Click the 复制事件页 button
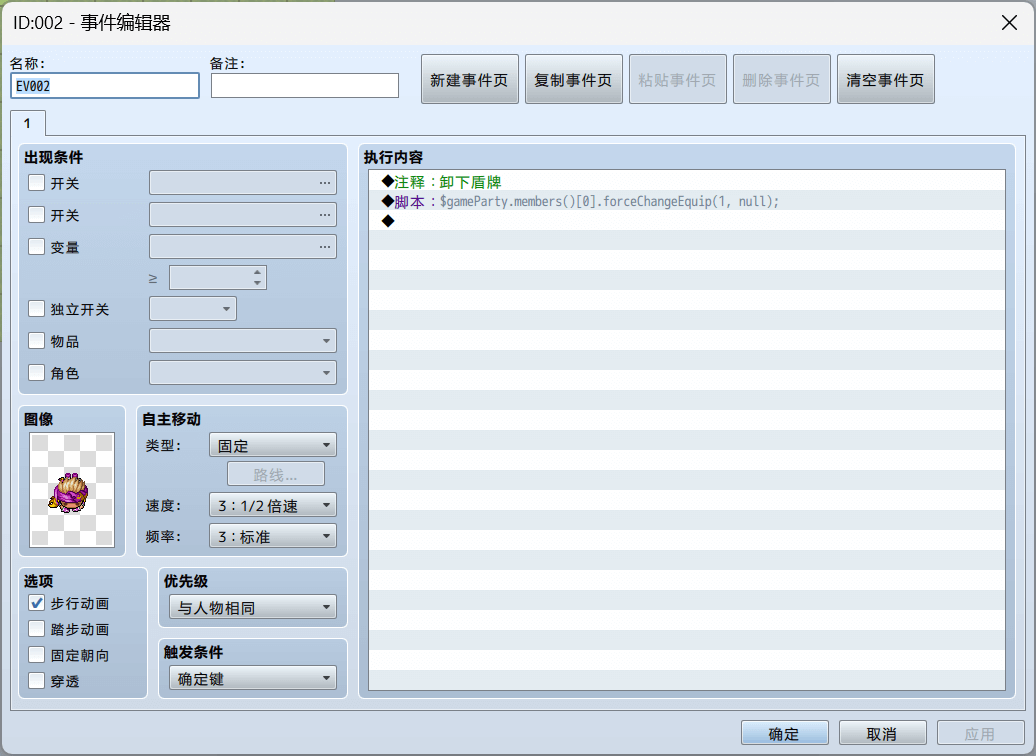1036x756 pixels. click(x=573, y=78)
